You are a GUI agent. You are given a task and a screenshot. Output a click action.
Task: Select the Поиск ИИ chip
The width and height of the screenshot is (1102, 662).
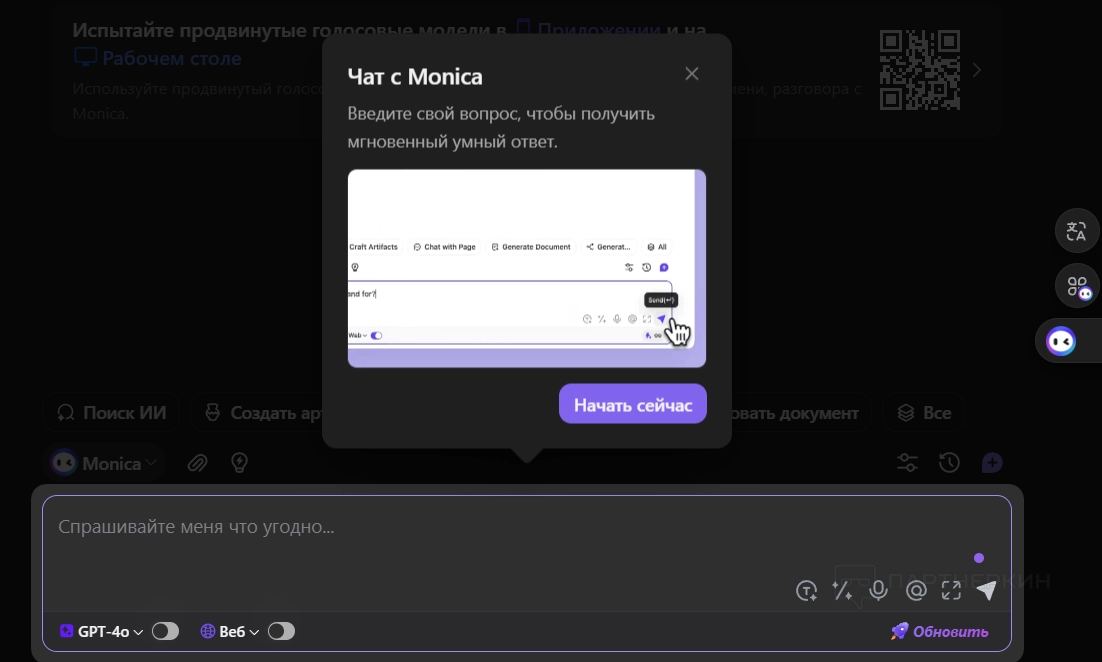tap(111, 413)
